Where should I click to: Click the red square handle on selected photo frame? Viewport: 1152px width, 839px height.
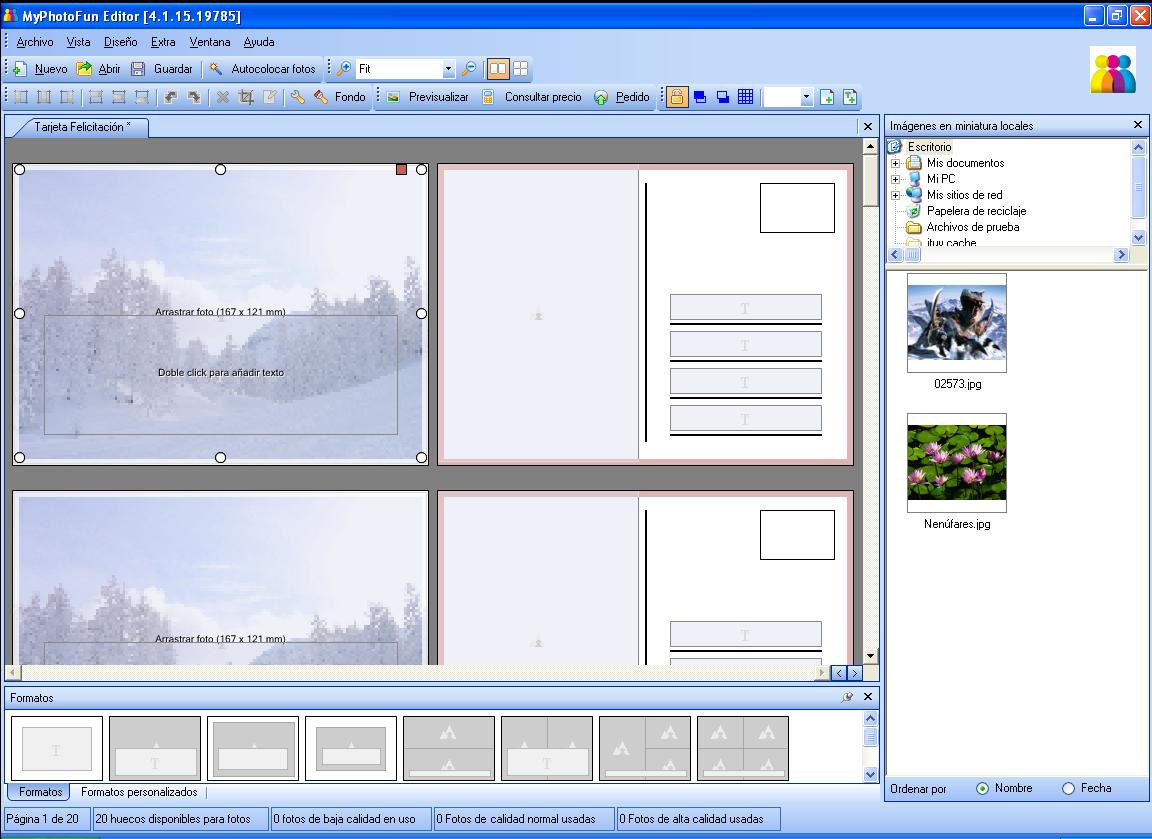click(x=401, y=170)
